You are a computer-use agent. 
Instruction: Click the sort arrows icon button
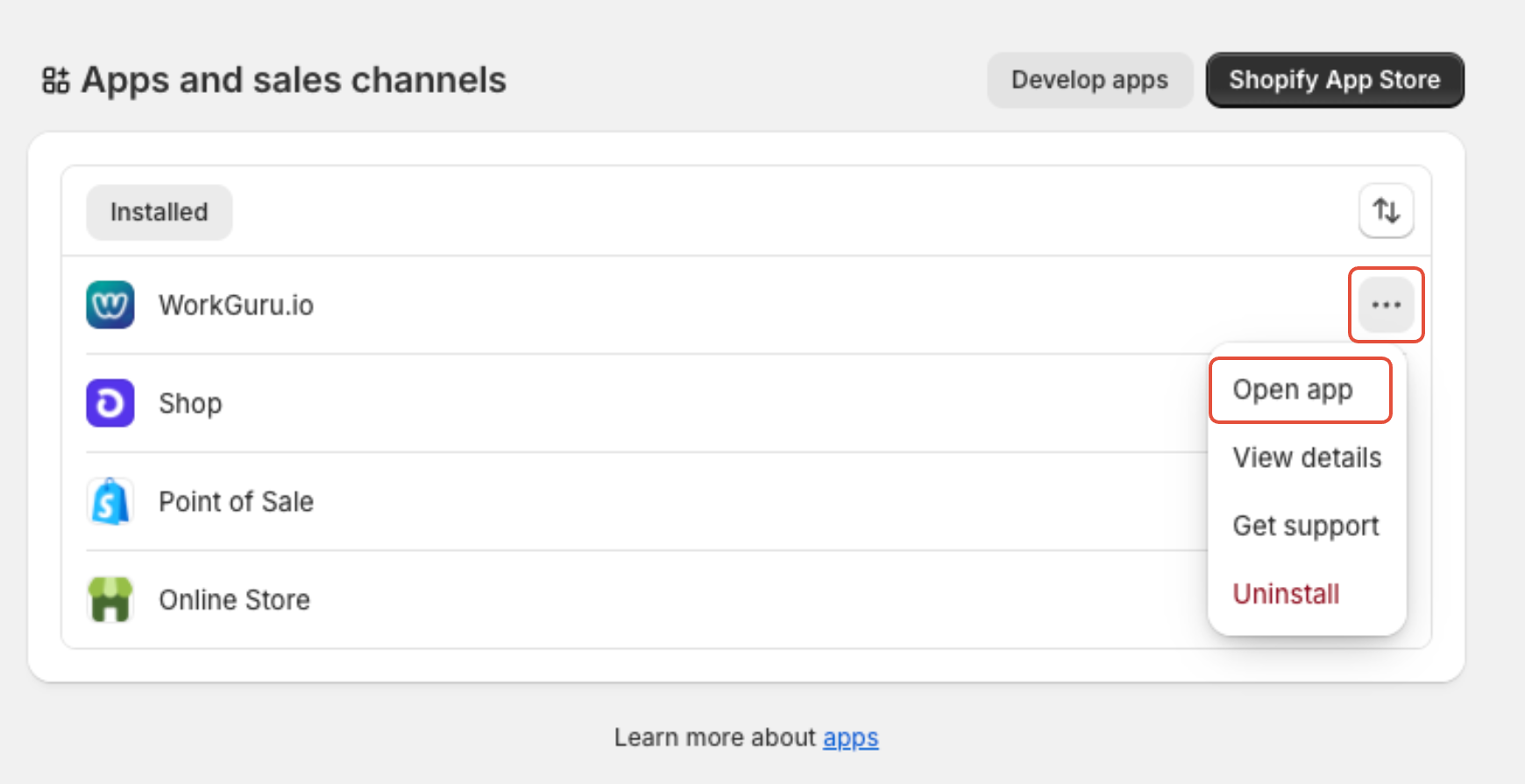coord(1387,210)
